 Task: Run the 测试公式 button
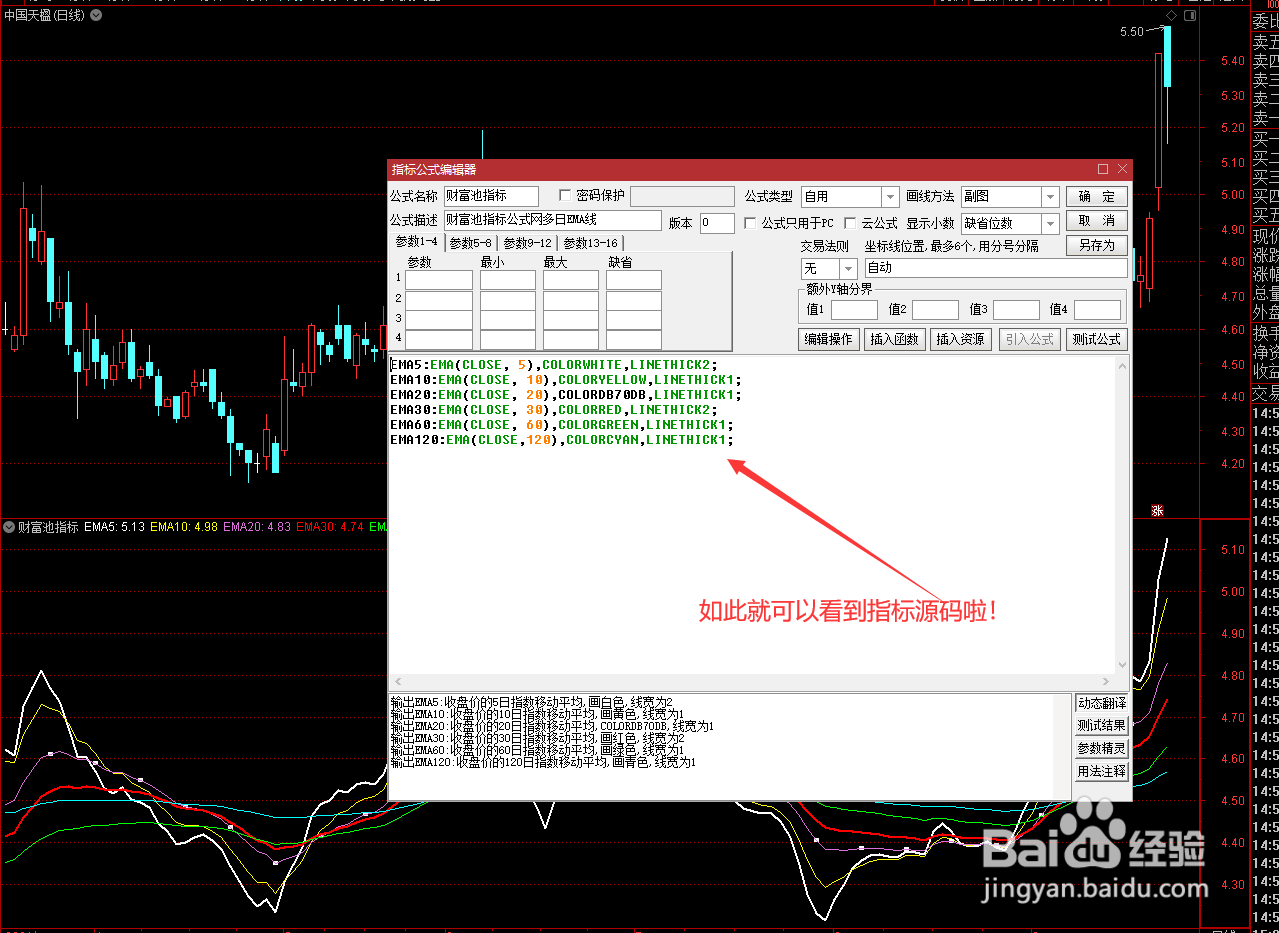coord(1097,339)
